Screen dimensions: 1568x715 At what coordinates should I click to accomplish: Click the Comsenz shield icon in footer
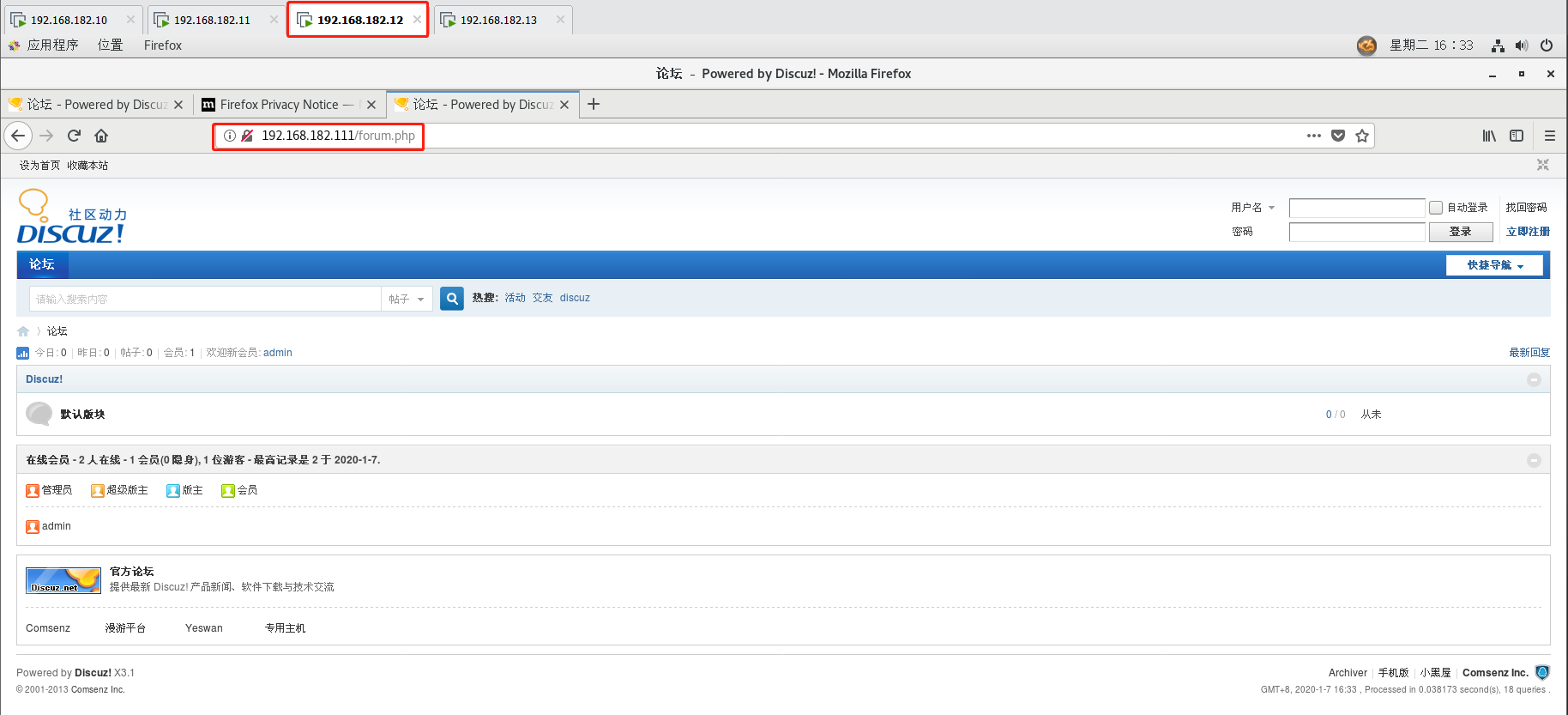click(1542, 672)
